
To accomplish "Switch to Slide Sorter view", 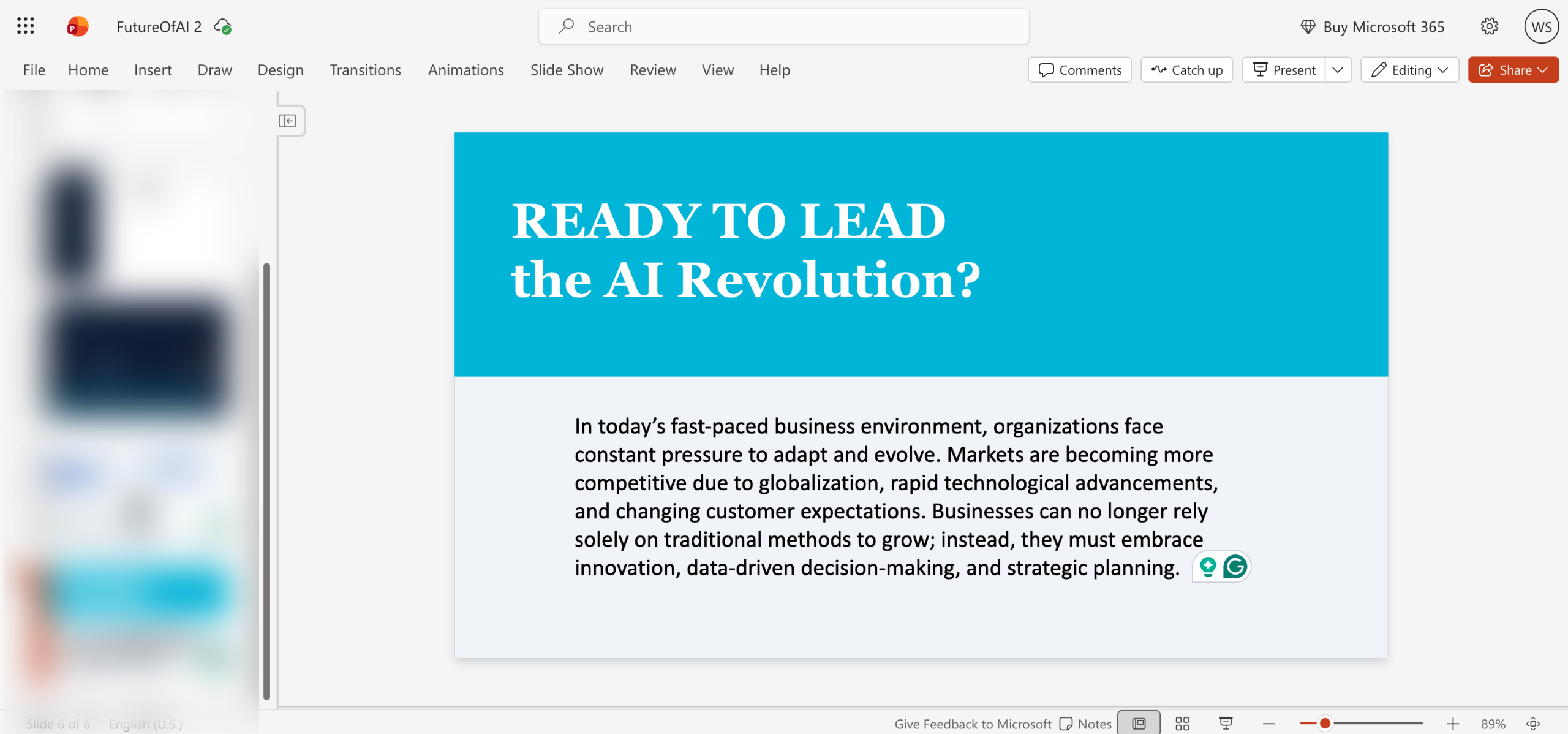I will [x=1182, y=724].
